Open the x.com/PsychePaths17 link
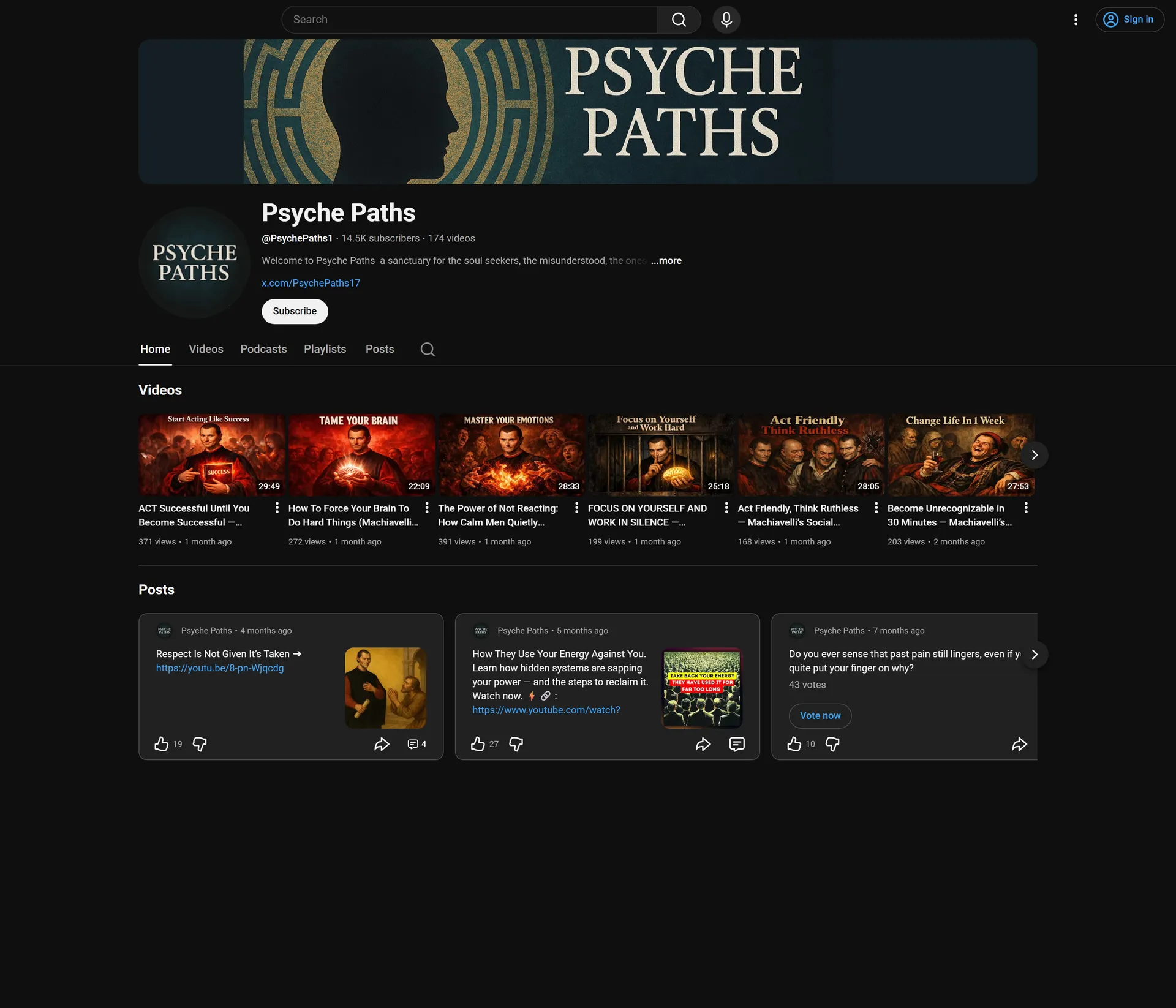The image size is (1176, 1008). [311, 283]
